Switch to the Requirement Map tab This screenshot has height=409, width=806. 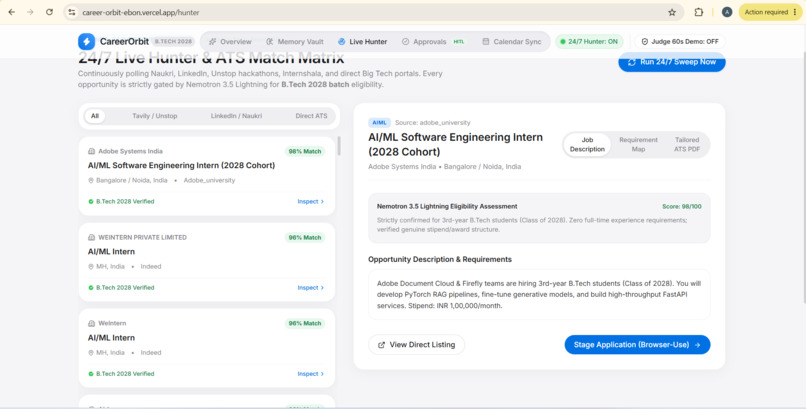coord(638,145)
